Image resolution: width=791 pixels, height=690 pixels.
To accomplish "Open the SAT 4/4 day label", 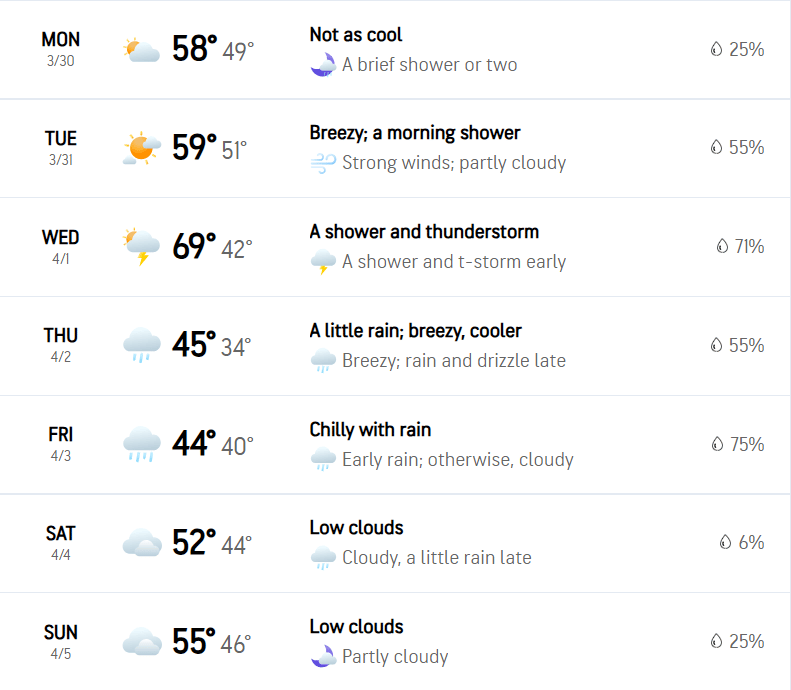I will [61, 543].
